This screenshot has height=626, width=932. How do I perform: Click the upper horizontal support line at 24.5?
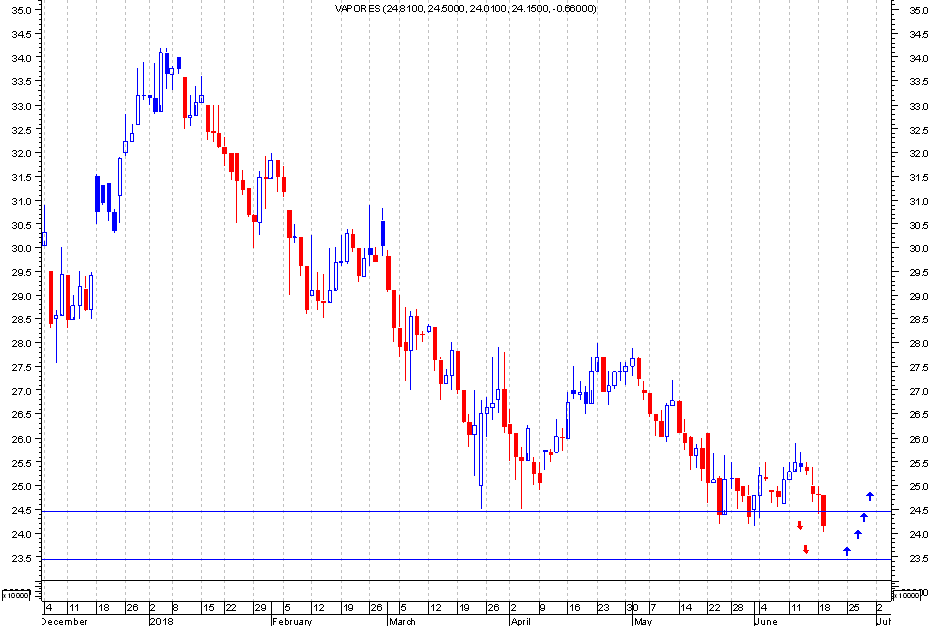[467, 511]
